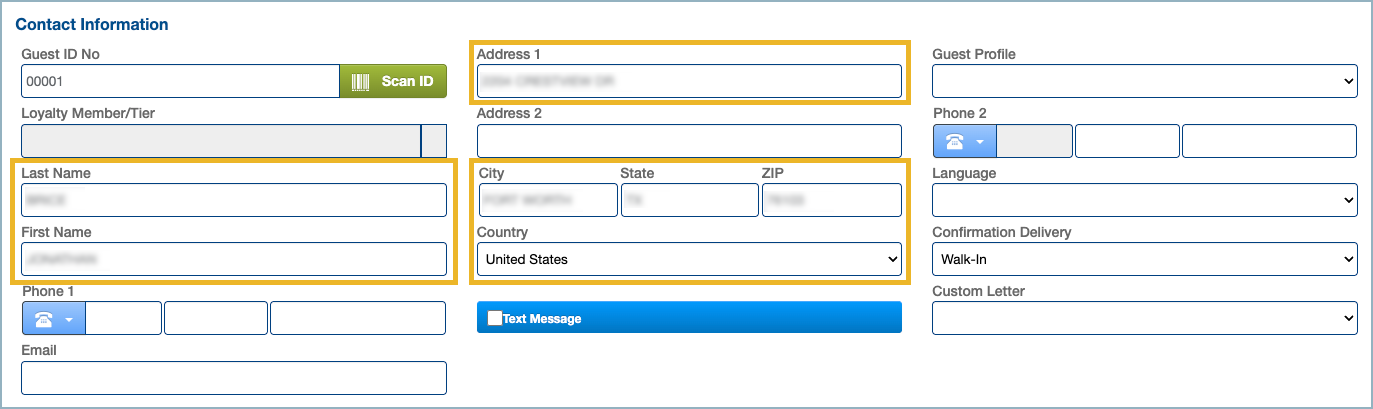1373x409 pixels.
Task: Click the Scan ID barcode button
Action: pos(393,81)
